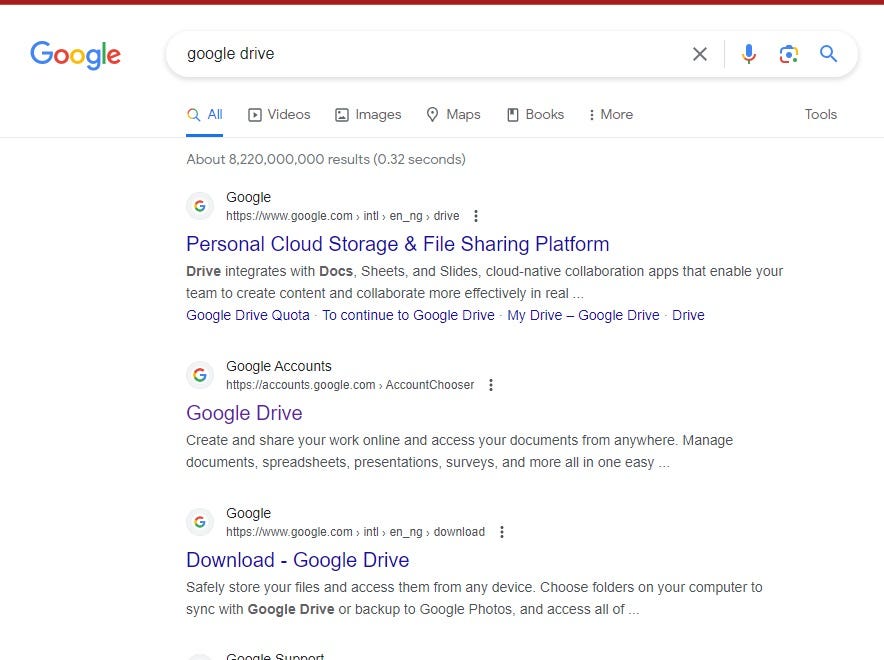Screen dimensions: 884x660
Task: Open the Google Drive Quota sitelink
Action: point(248,315)
